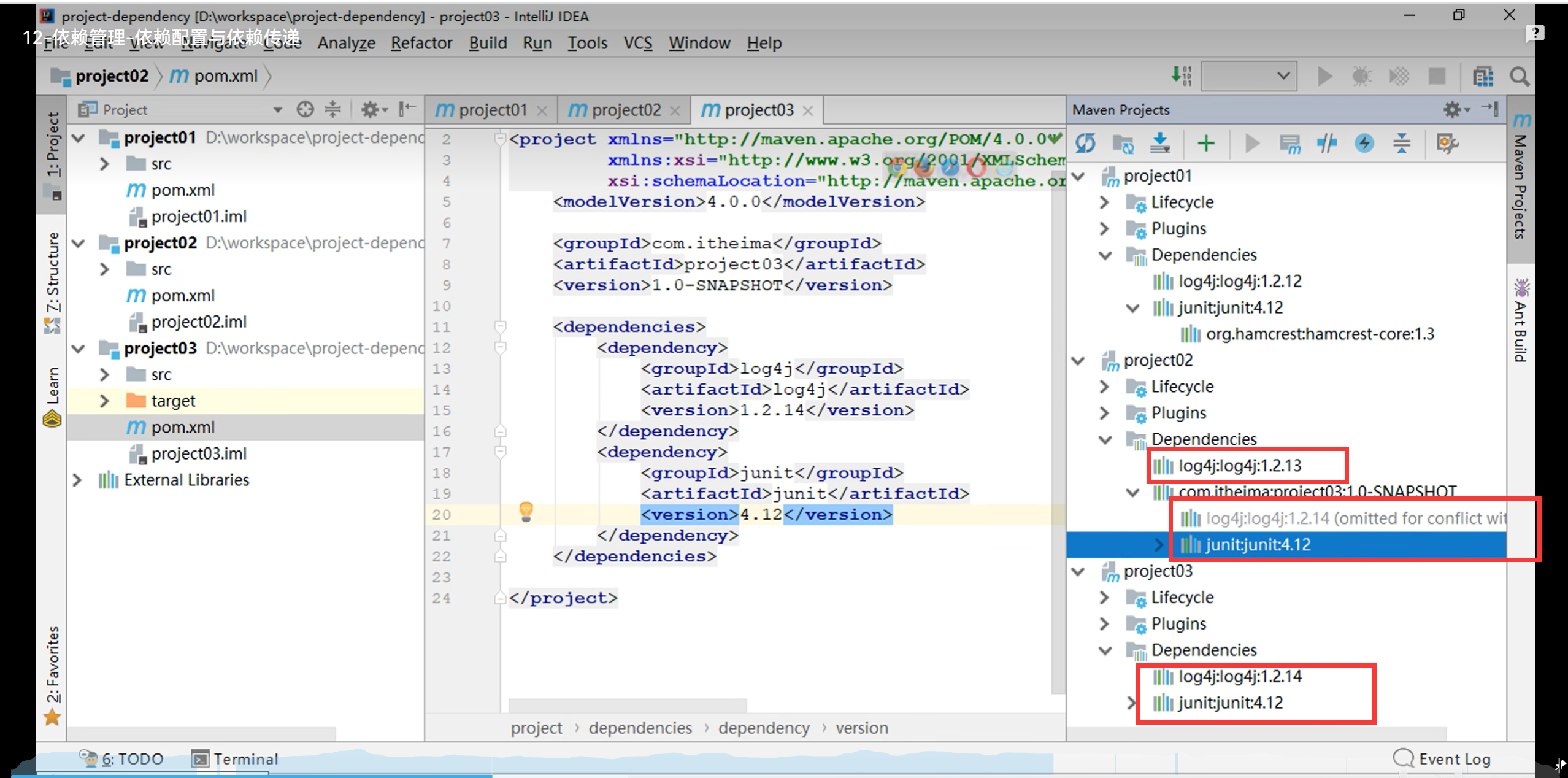Screen dimensions: 1568x778
Task: Click download sources and documentation icon
Action: click(x=1159, y=144)
